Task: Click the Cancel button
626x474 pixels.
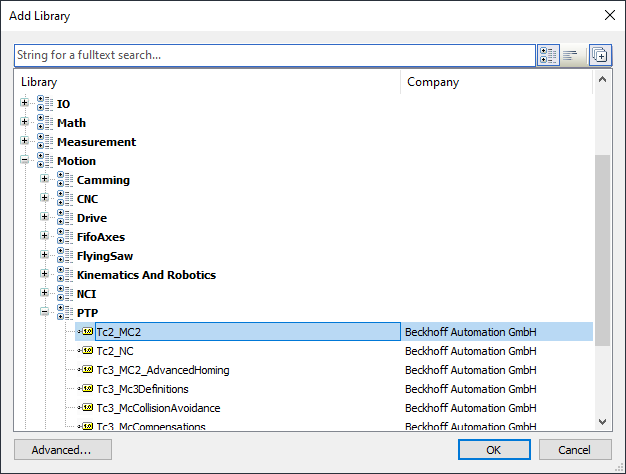Action: (x=574, y=450)
